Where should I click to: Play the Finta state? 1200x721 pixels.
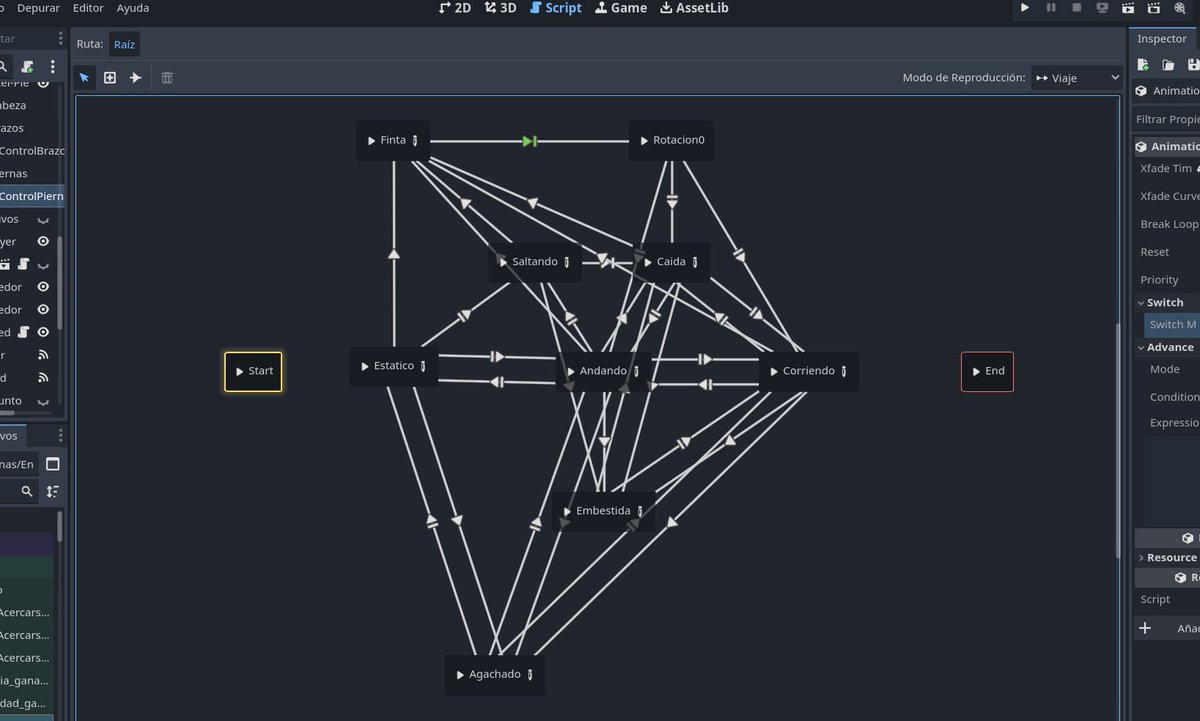[x=371, y=141]
